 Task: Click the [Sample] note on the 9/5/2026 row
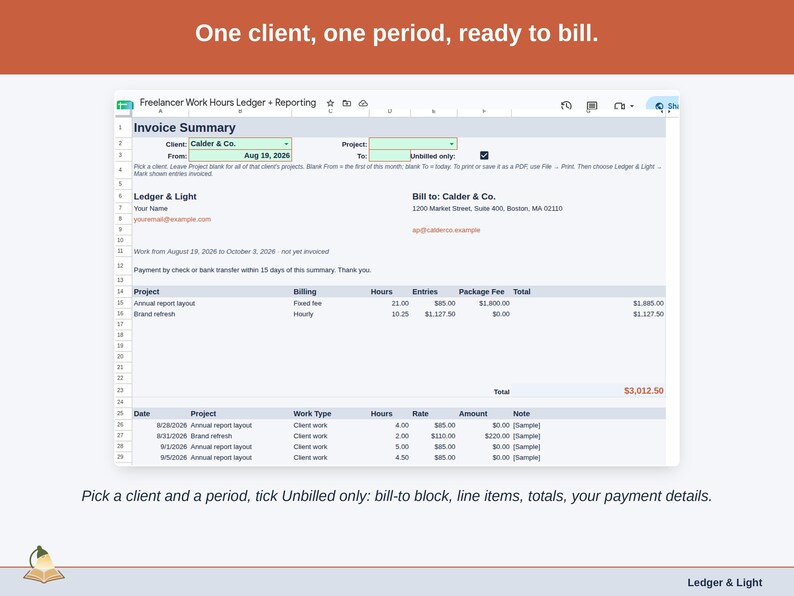(x=527, y=457)
